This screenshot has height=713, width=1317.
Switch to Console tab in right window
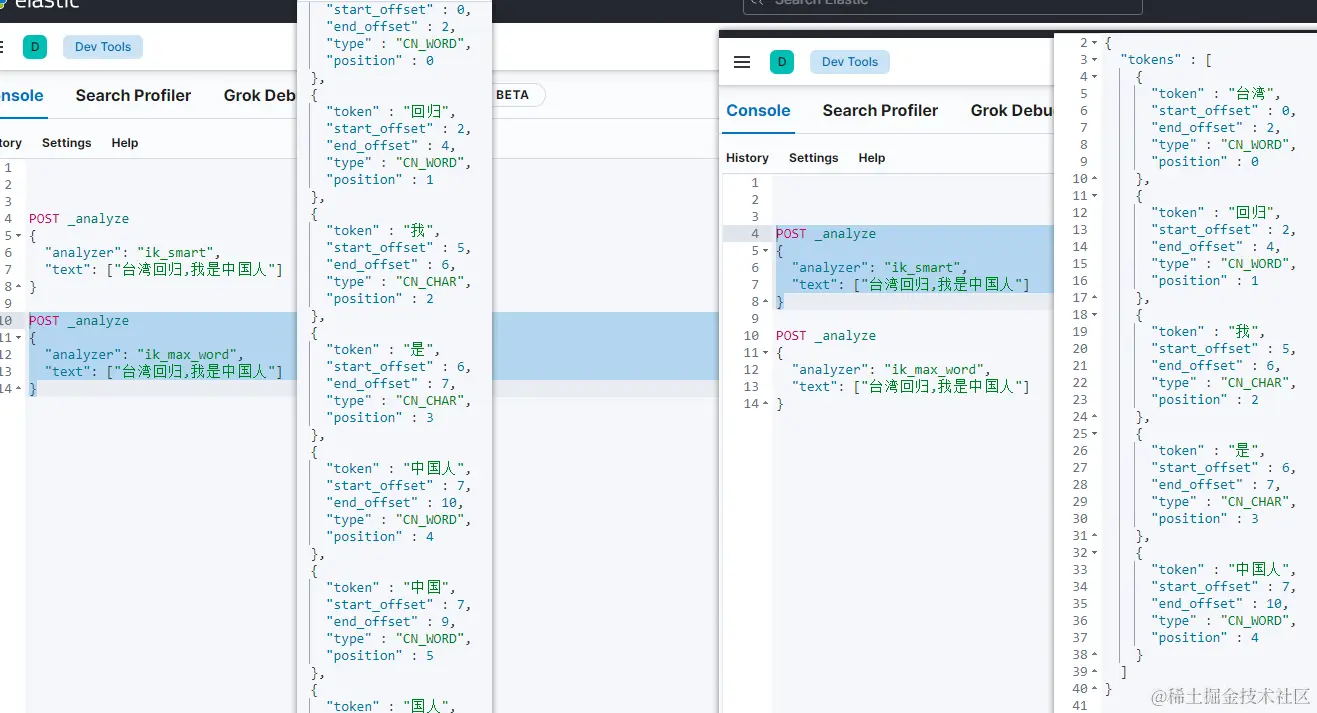click(x=758, y=111)
